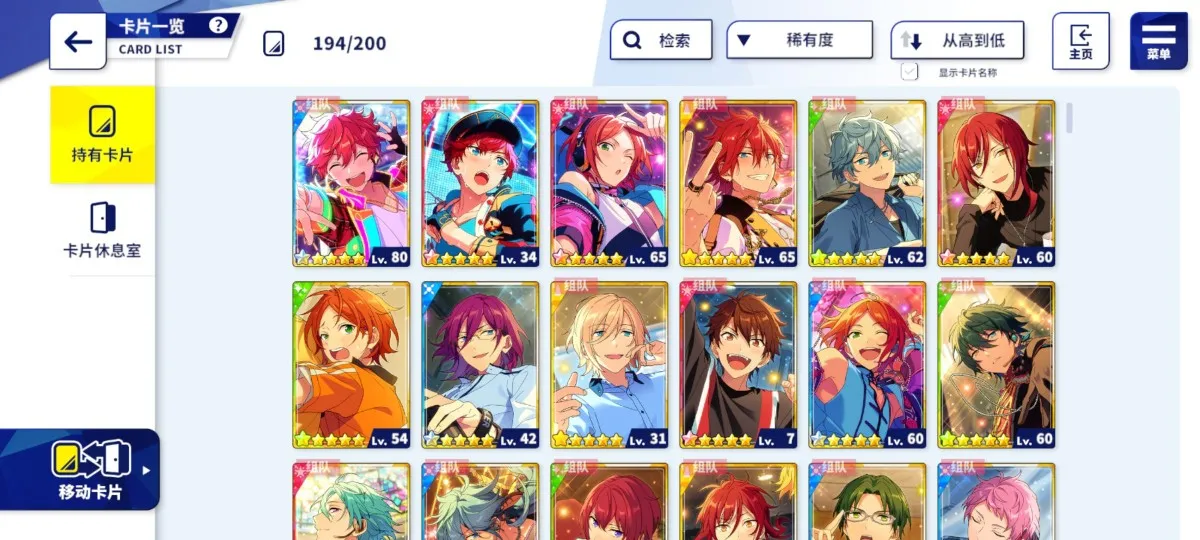
Task: Open the 菜单 hamburger menu
Action: [x=1158, y=40]
